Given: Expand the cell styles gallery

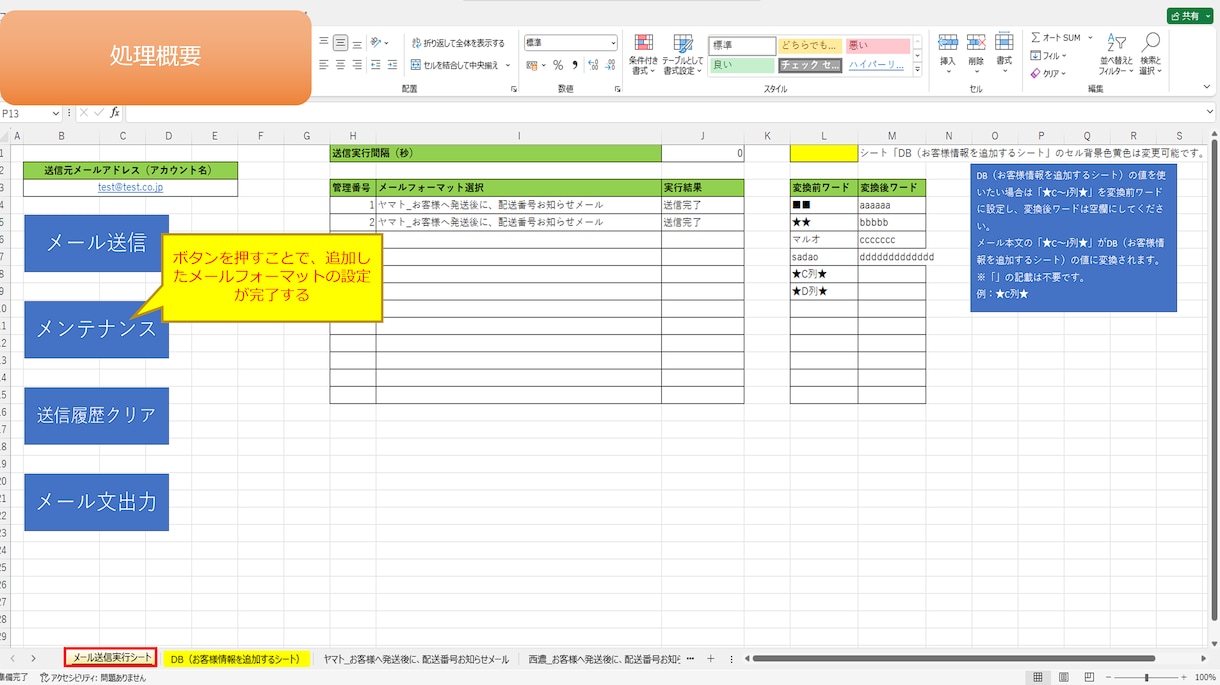Looking at the screenshot, I should tap(919, 70).
